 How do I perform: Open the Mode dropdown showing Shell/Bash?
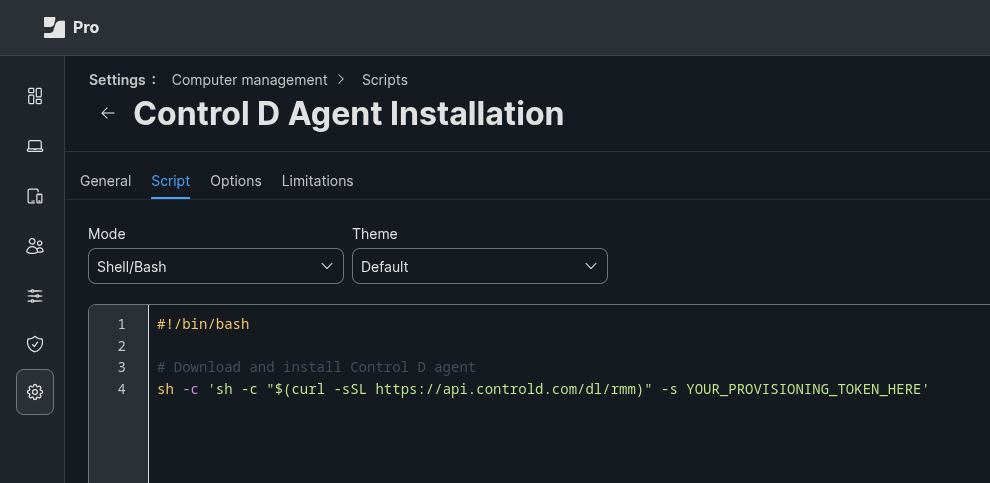click(216, 266)
